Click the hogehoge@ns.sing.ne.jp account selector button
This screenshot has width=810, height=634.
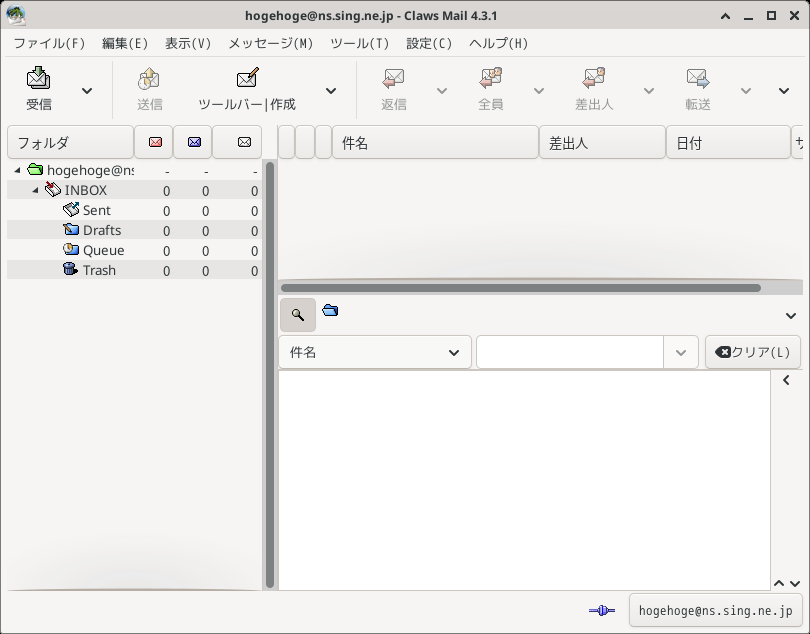pos(715,611)
